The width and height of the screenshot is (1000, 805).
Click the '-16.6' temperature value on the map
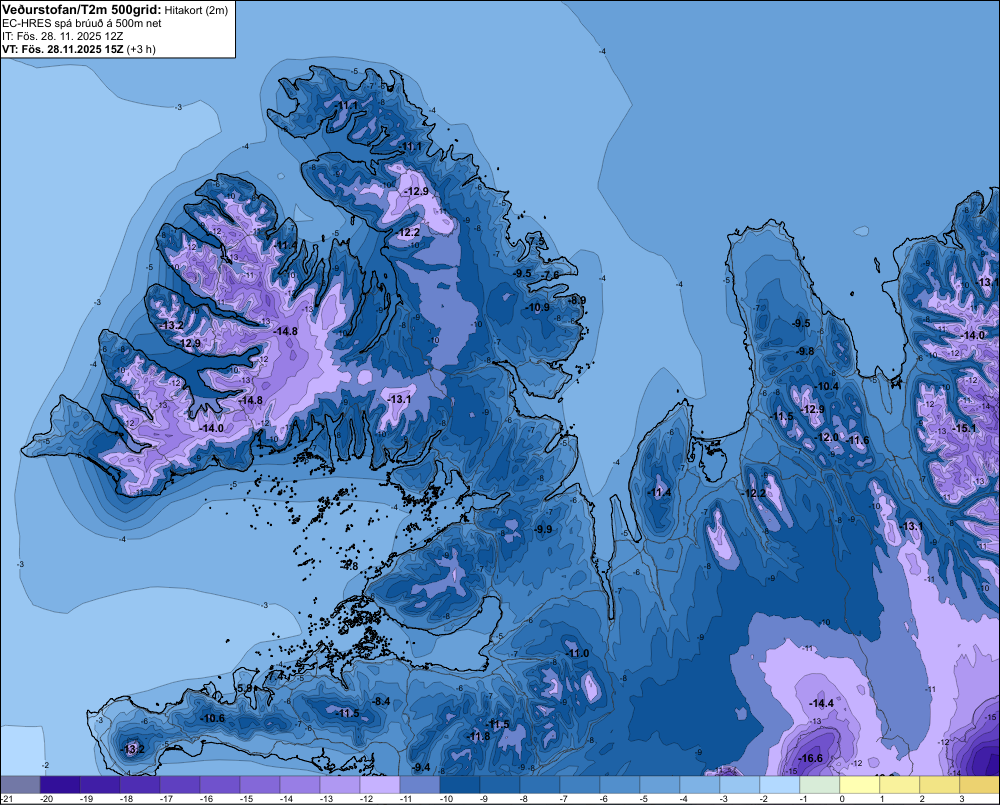pos(811,758)
